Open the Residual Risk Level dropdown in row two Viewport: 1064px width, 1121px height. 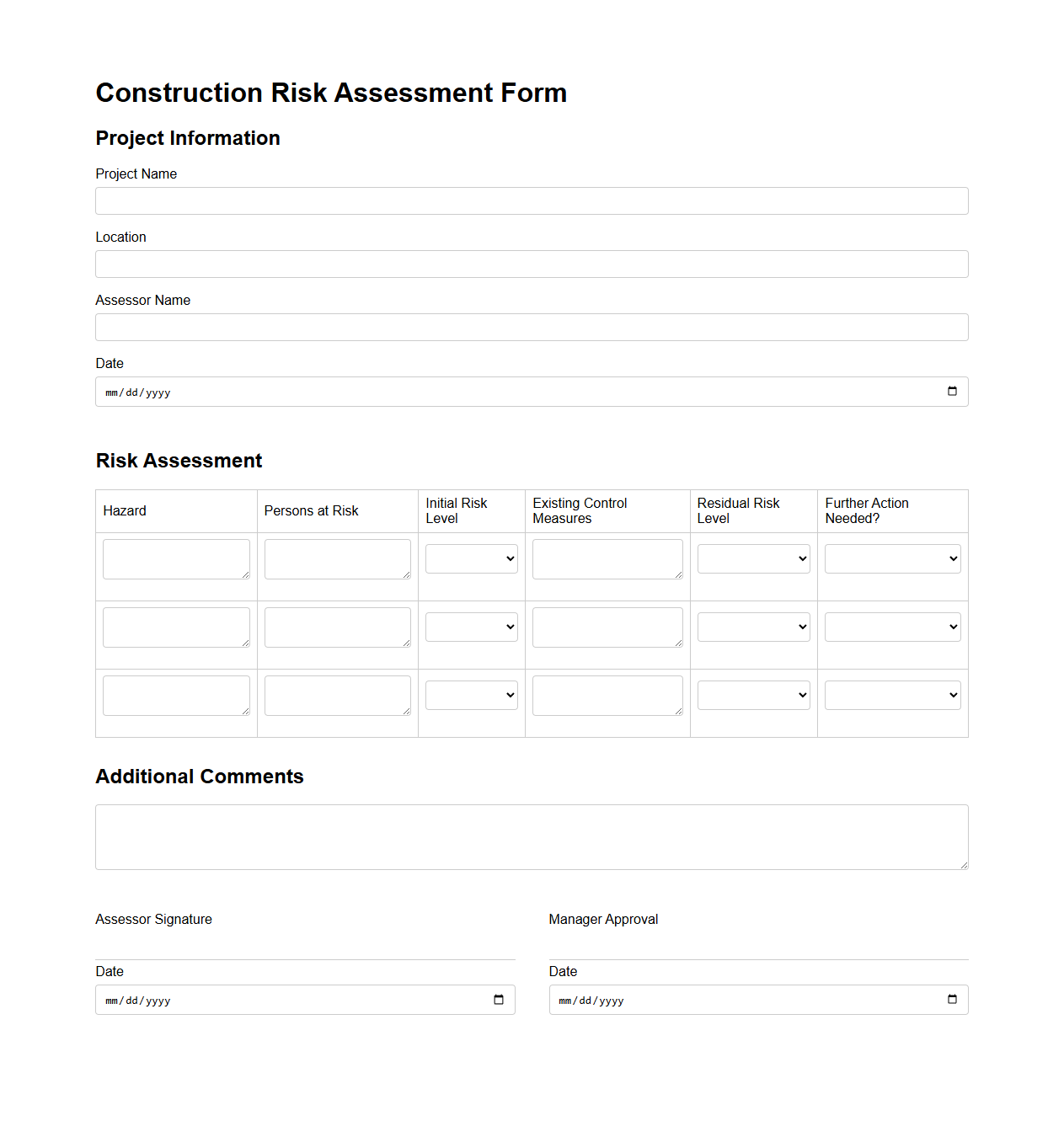tap(752, 626)
